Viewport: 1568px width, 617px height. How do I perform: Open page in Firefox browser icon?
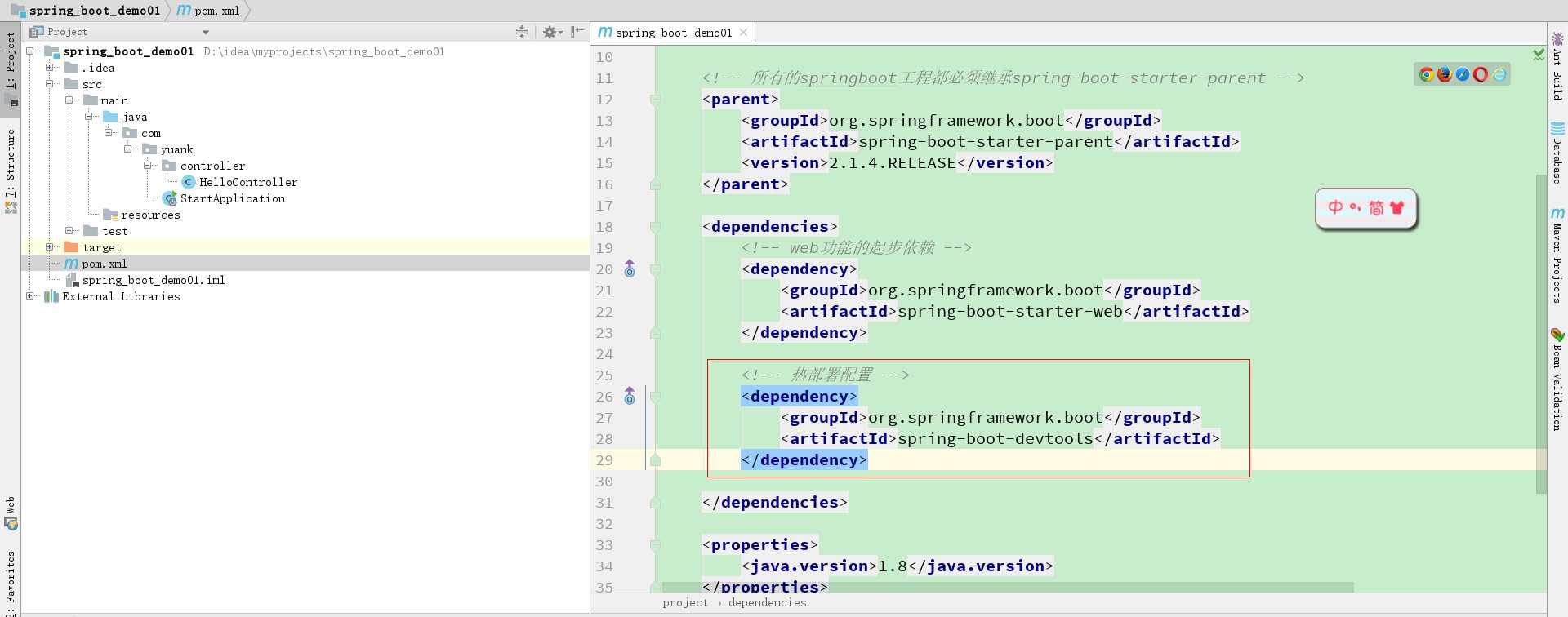(1445, 74)
